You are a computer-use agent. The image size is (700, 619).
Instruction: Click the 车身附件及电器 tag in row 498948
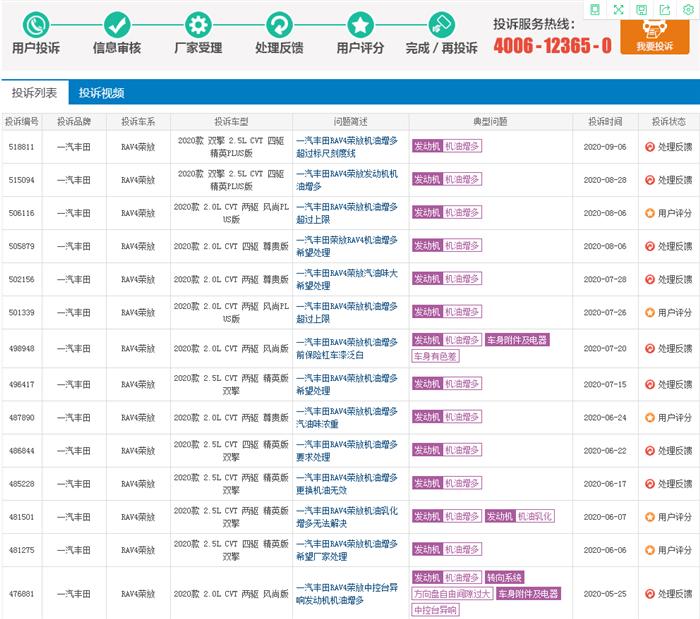[517, 340]
